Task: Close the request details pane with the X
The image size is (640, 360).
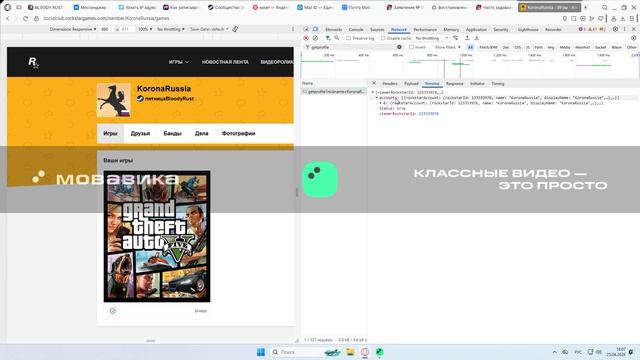Action: click(374, 83)
